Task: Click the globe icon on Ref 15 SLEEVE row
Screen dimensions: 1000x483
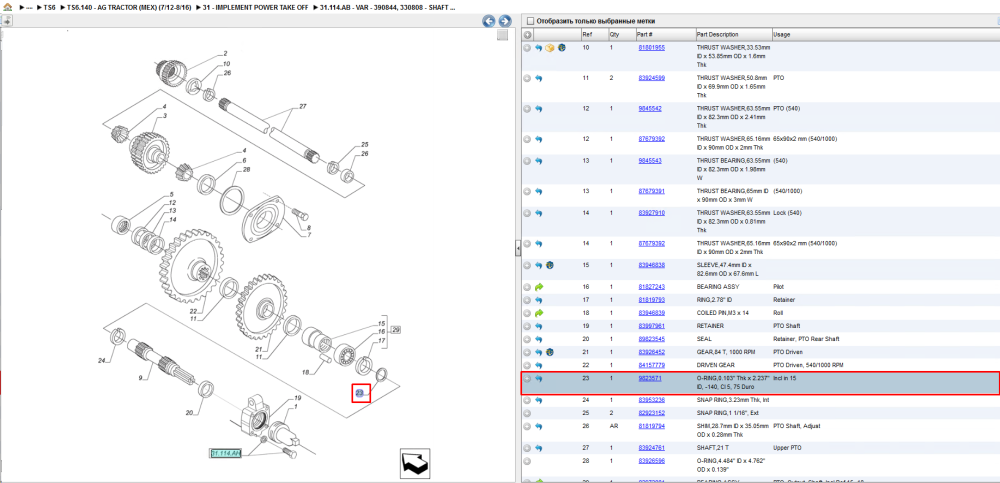Action: pos(550,265)
